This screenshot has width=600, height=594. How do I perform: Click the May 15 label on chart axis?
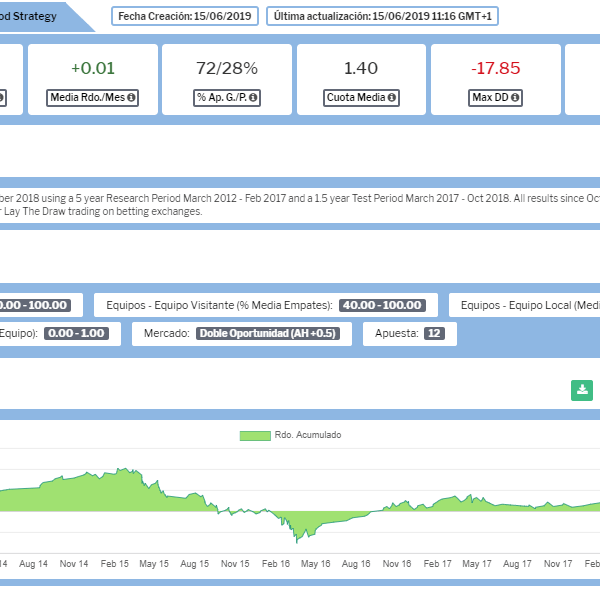[x=153, y=564]
